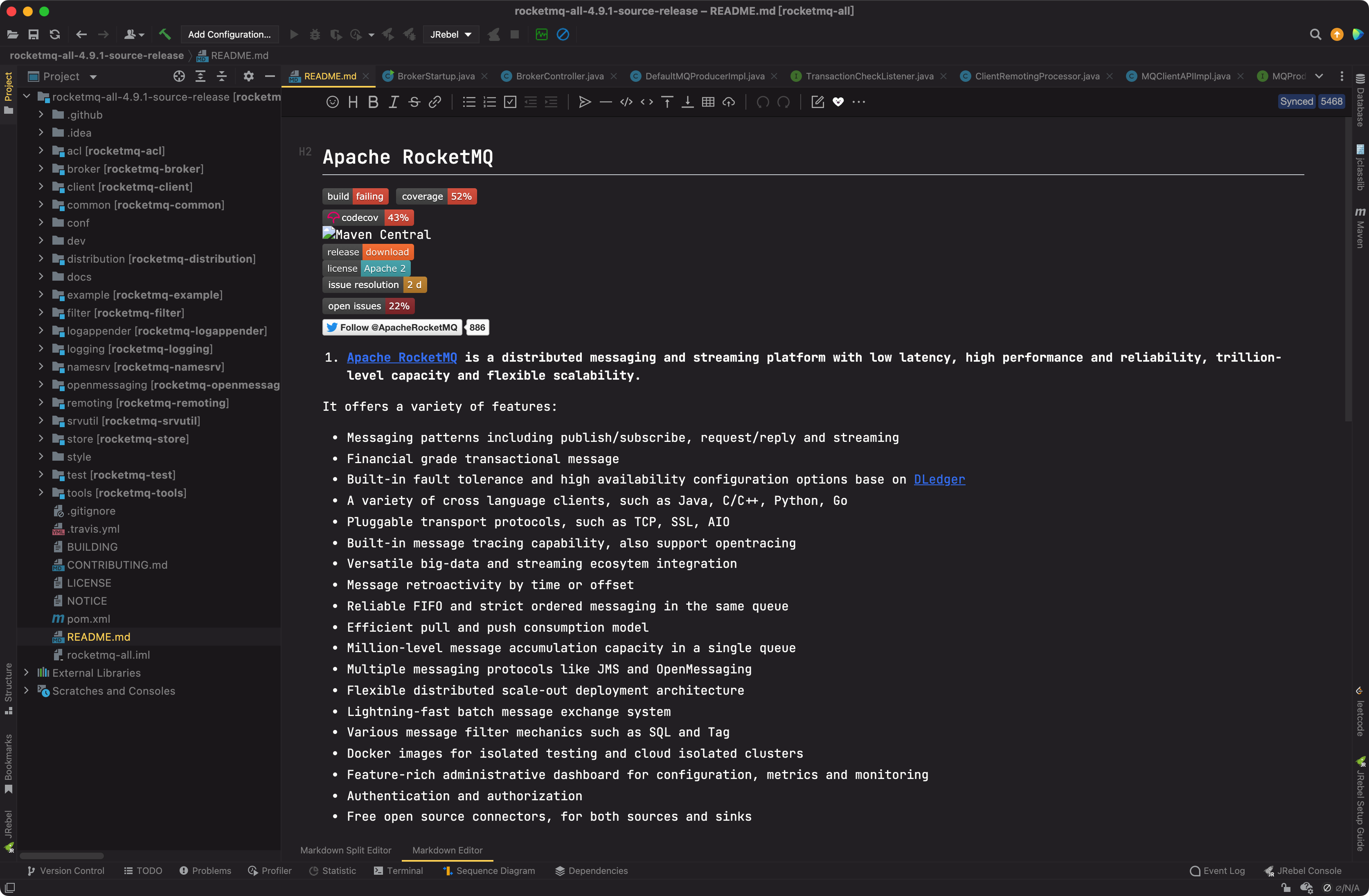
Task: Click the Strikethrough formatting icon
Action: click(x=414, y=102)
